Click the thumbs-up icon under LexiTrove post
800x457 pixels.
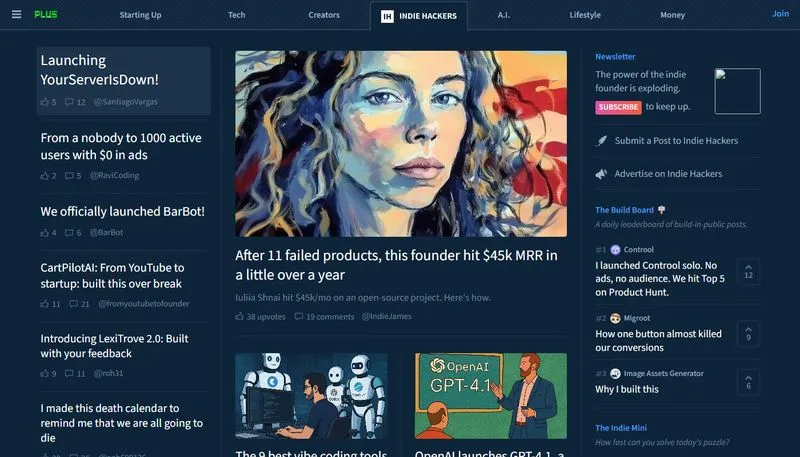coord(44,373)
